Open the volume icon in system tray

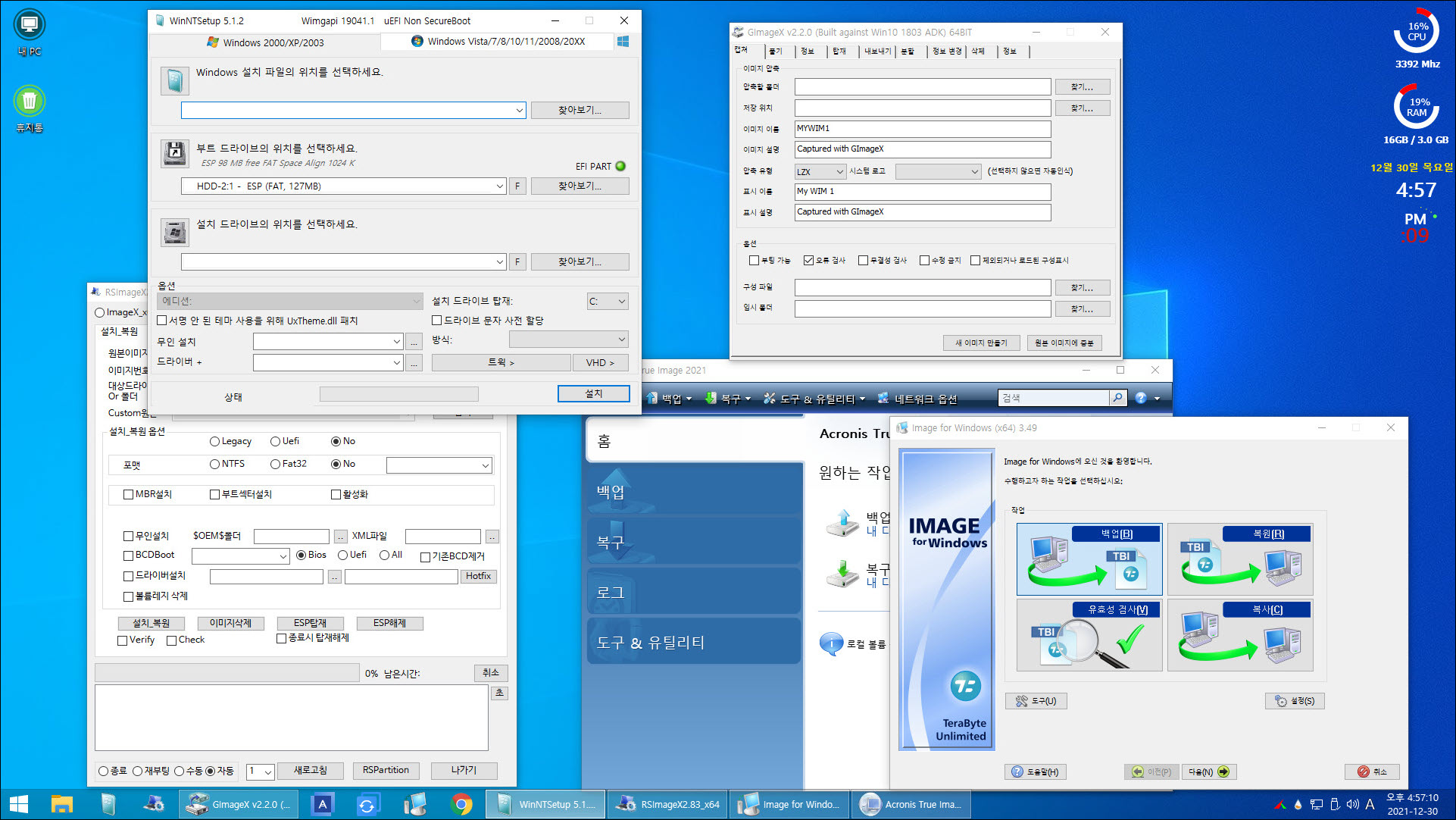tap(1352, 804)
